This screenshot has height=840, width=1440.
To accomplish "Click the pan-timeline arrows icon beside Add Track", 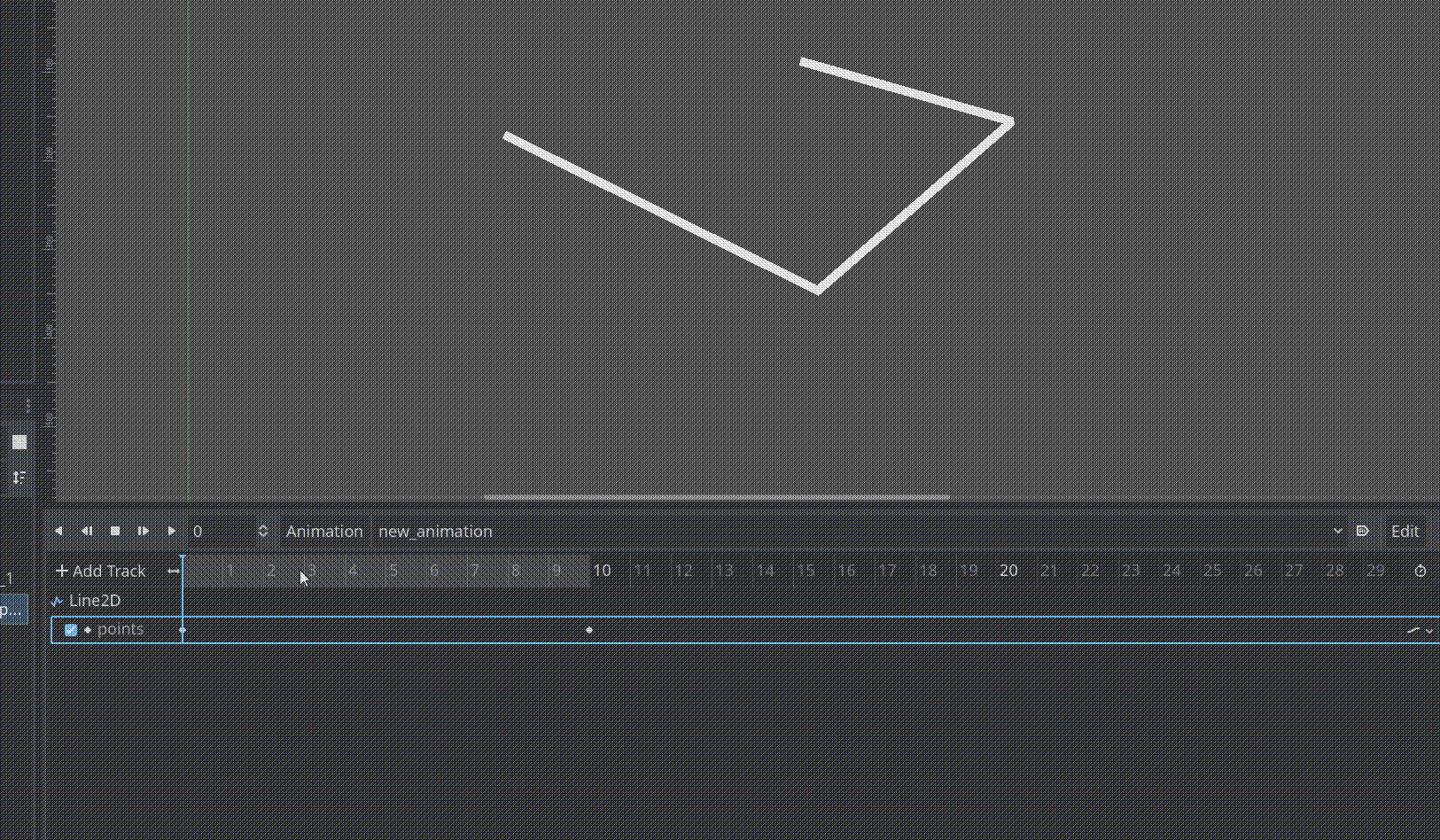I will pos(174,571).
